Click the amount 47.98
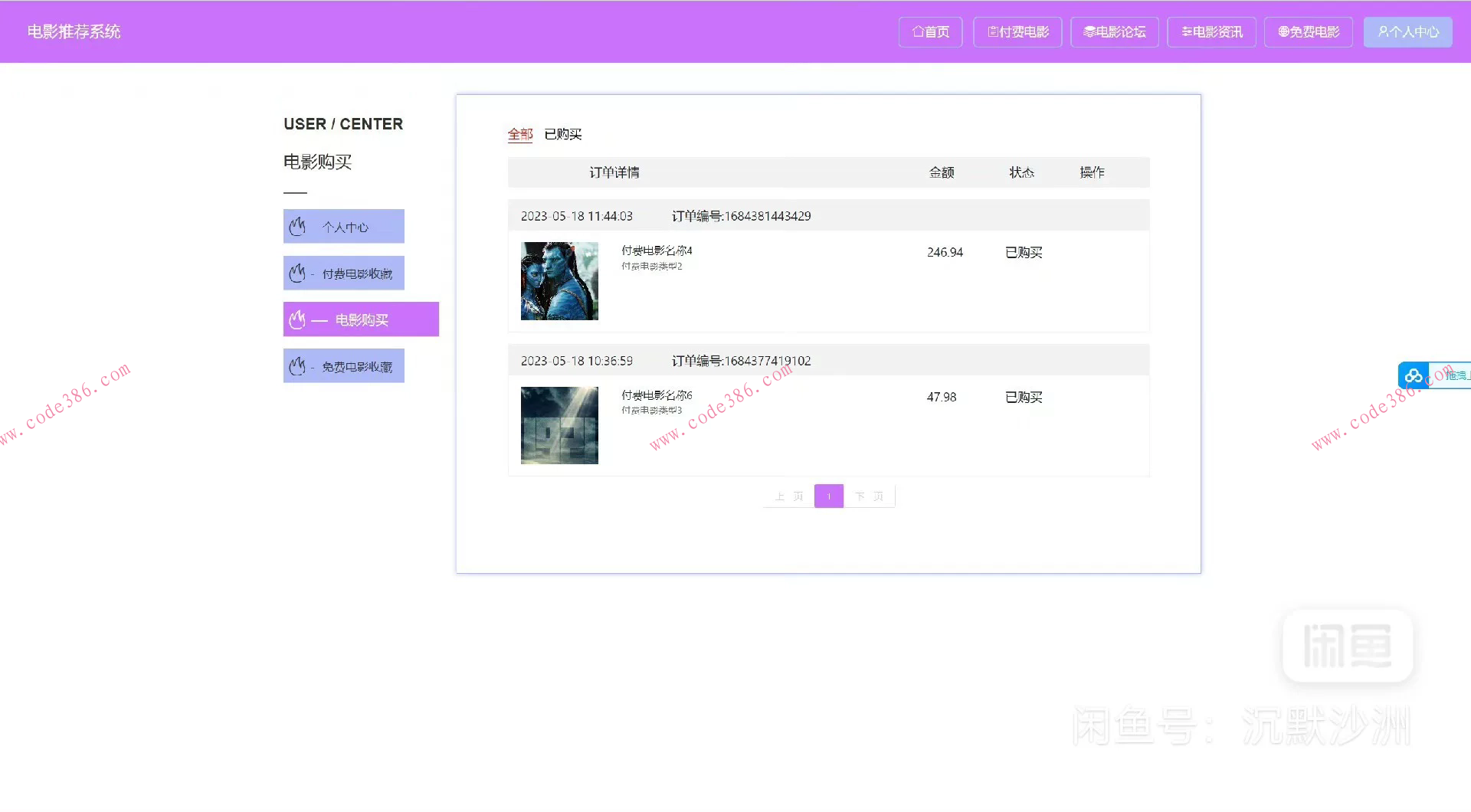Viewport: 1471px width, 812px height. (942, 397)
